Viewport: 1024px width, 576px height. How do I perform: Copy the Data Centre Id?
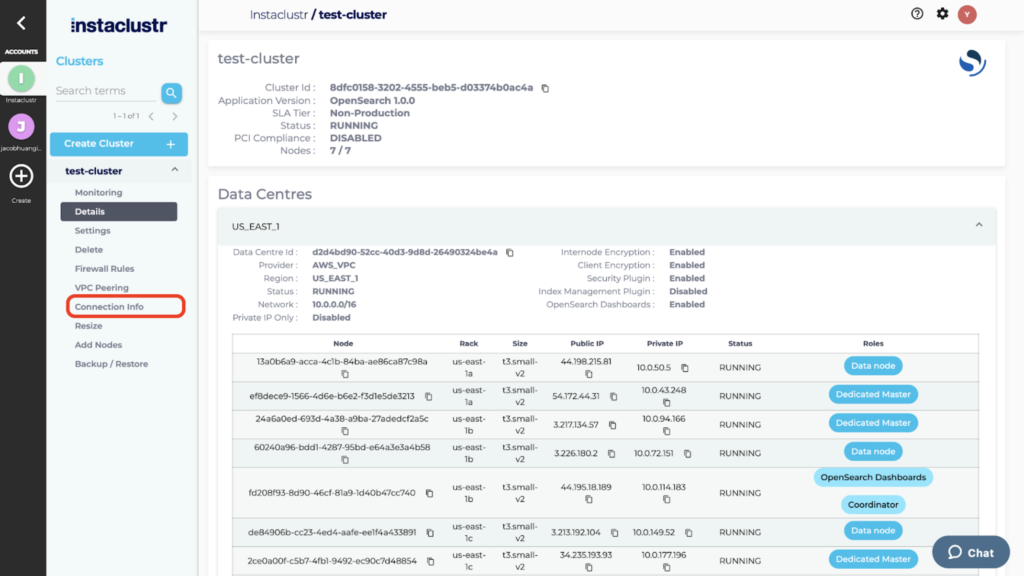coord(509,253)
